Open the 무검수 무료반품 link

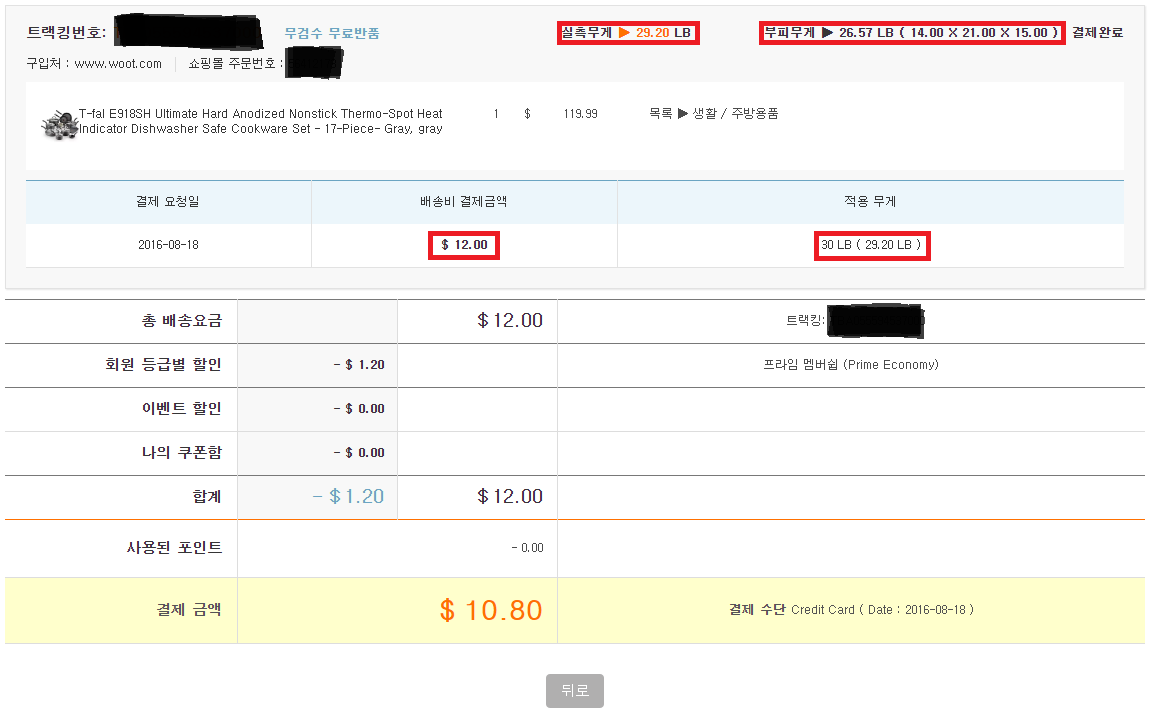click(x=331, y=33)
